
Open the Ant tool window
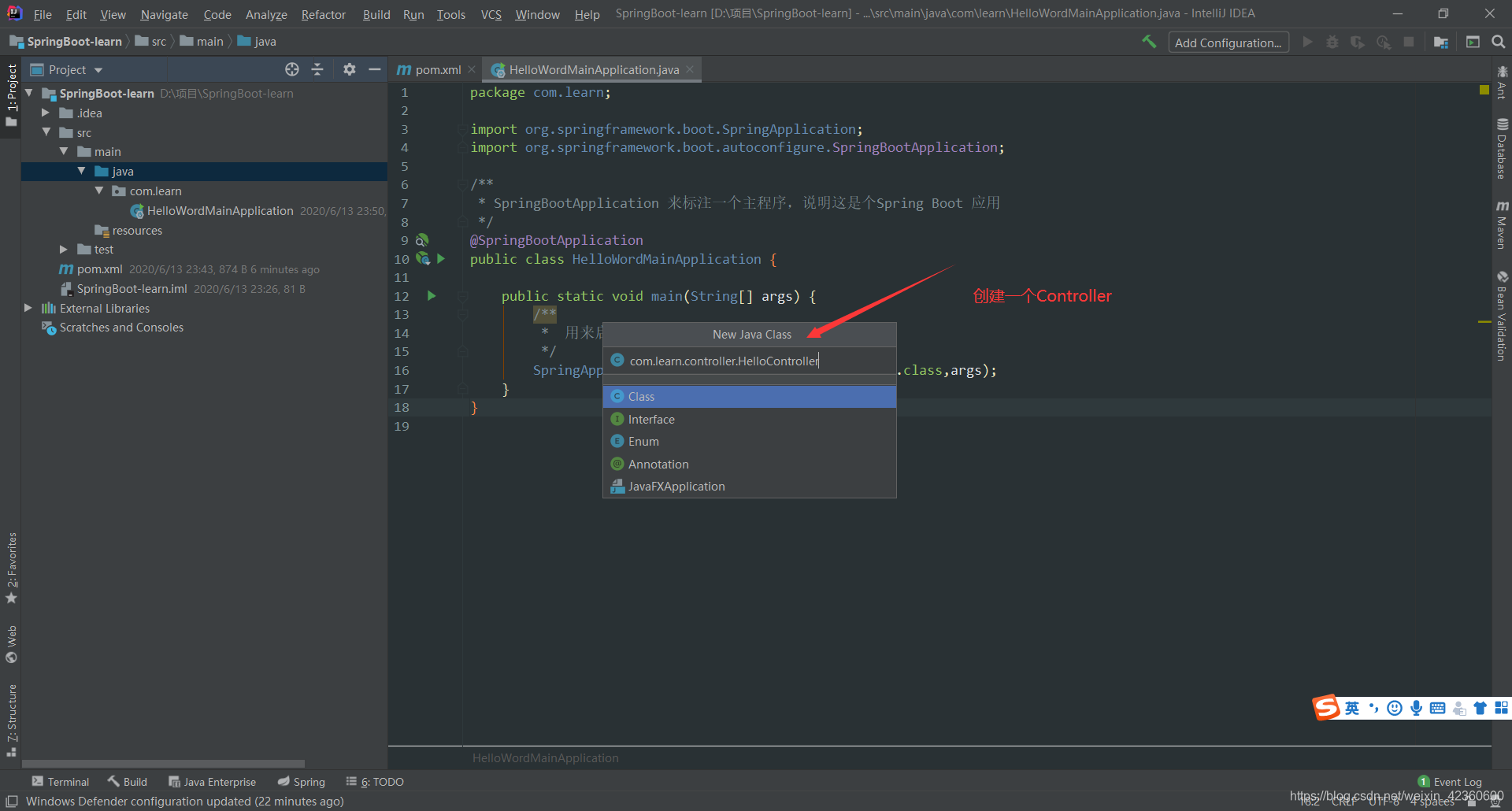[1502, 82]
